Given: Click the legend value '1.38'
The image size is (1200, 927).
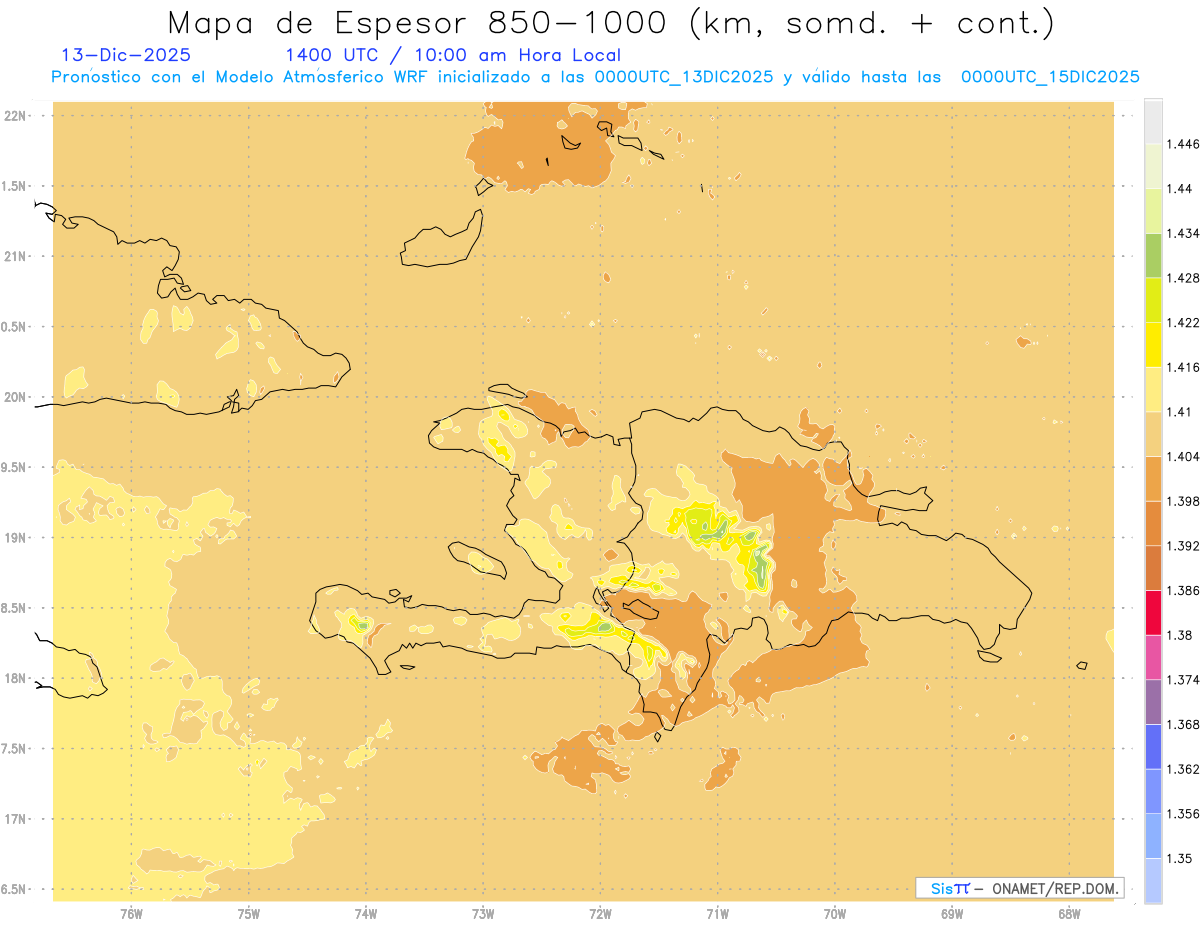Looking at the screenshot, I should point(1180,635).
